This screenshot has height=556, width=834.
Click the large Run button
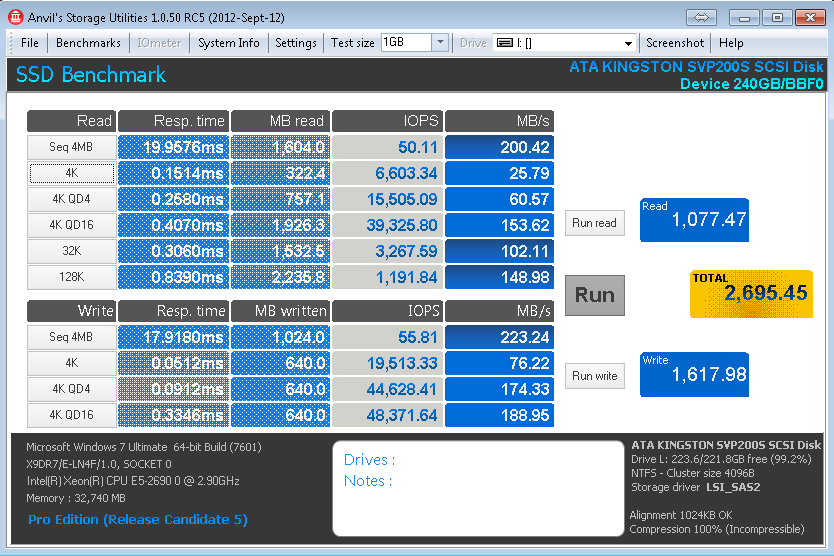click(x=594, y=295)
